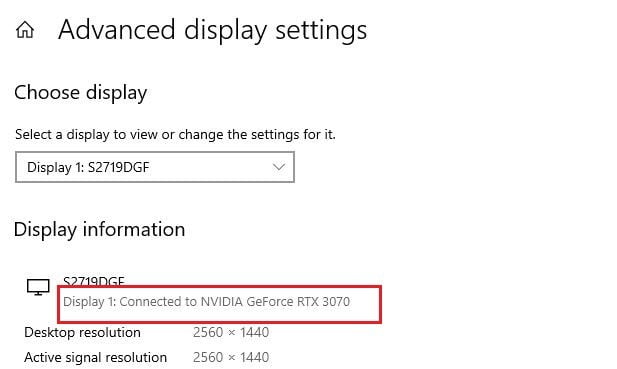
Task: Click the Desktop resolution label
Action: [x=82, y=332]
